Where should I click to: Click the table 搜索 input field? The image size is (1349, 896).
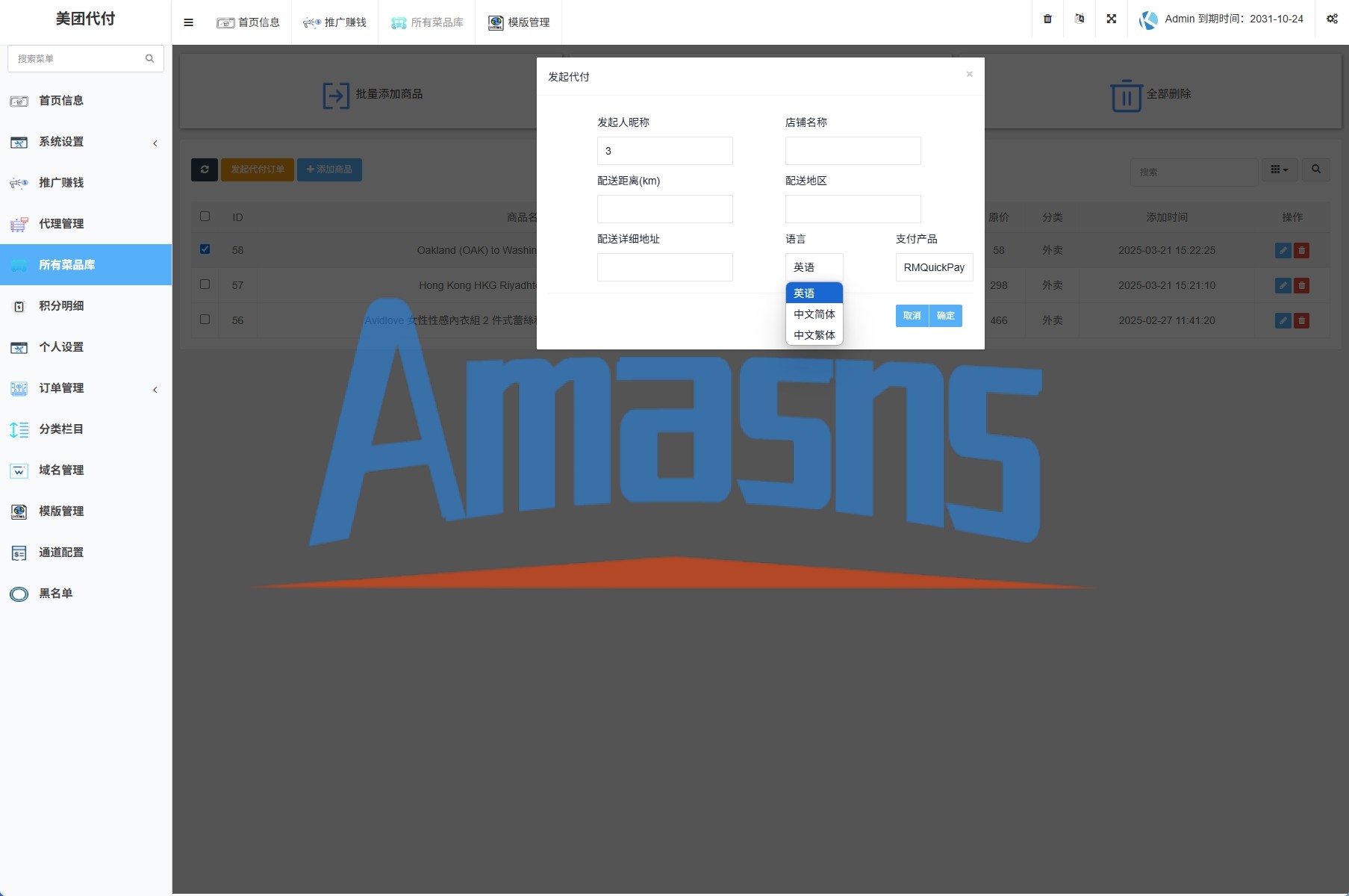[x=1194, y=172]
